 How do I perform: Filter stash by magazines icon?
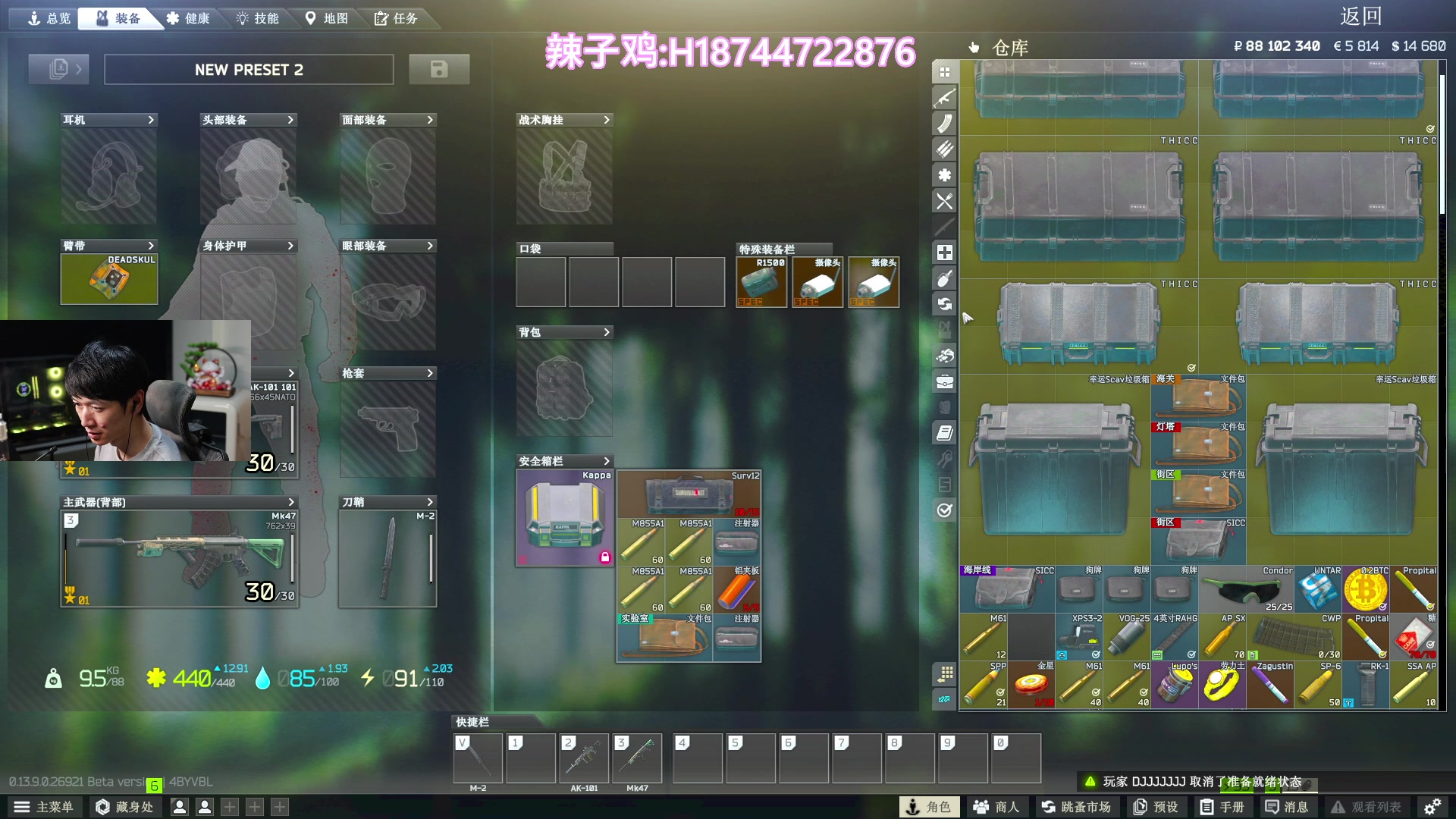(944, 124)
